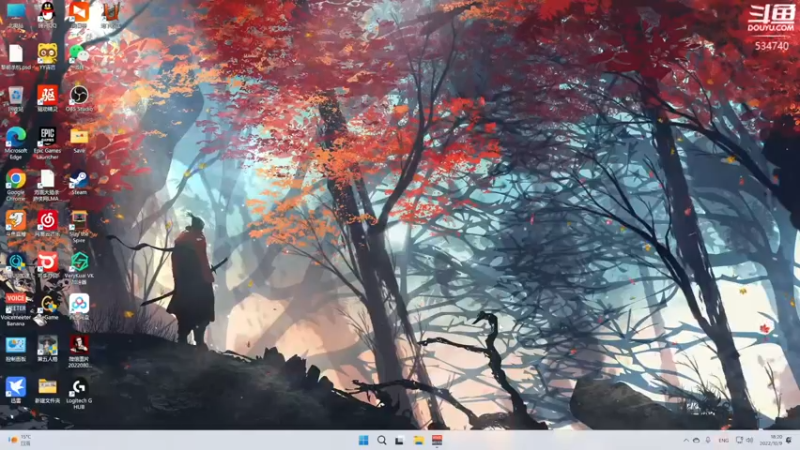Switch to the red running app on taskbar
Image resolution: width=800 pixels, height=450 pixels.
pyautogui.click(x=437, y=440)
